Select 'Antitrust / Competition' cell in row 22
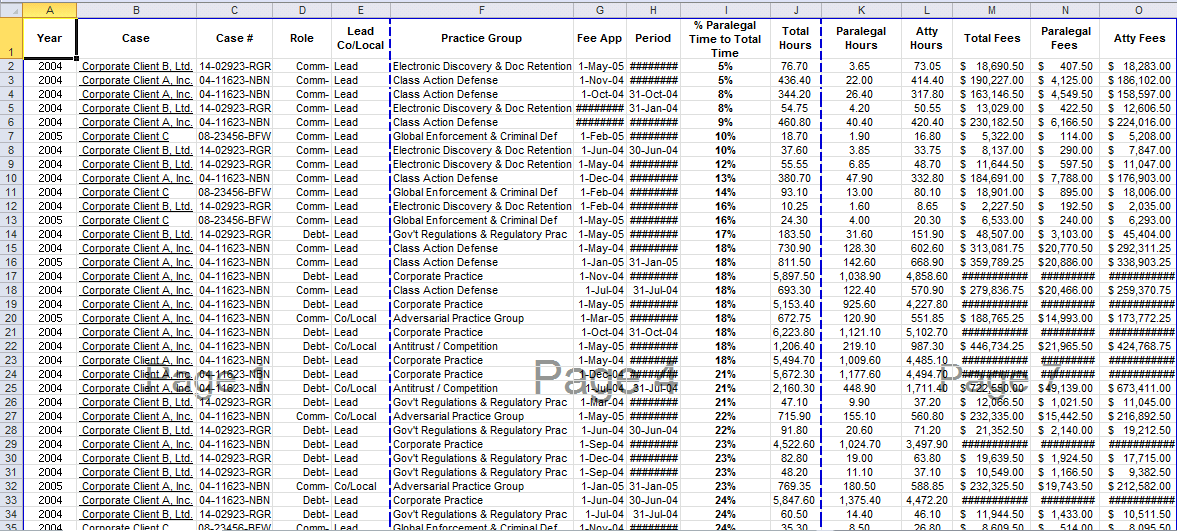This screenshot has height=531, width=1177. tap(482, 346)
